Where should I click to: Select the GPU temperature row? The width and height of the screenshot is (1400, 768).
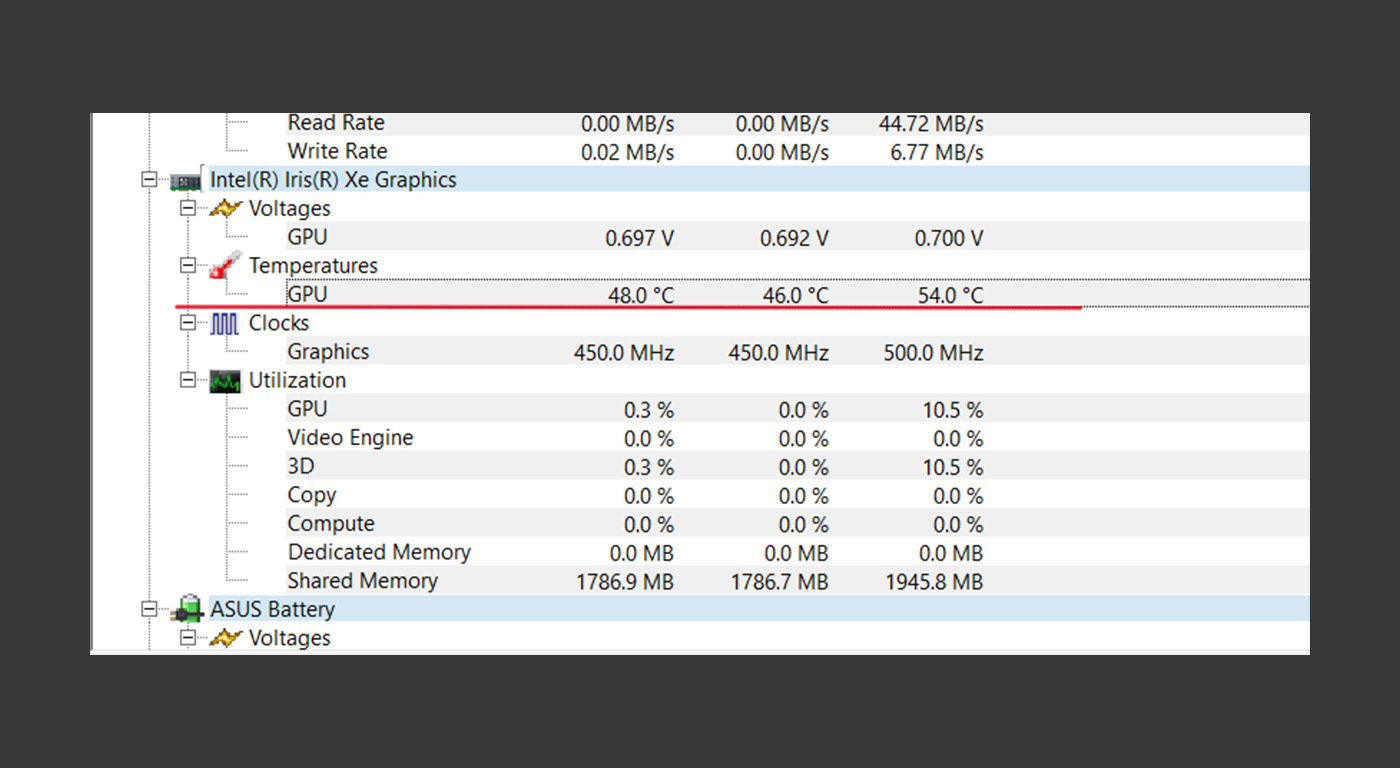point(797,295)
